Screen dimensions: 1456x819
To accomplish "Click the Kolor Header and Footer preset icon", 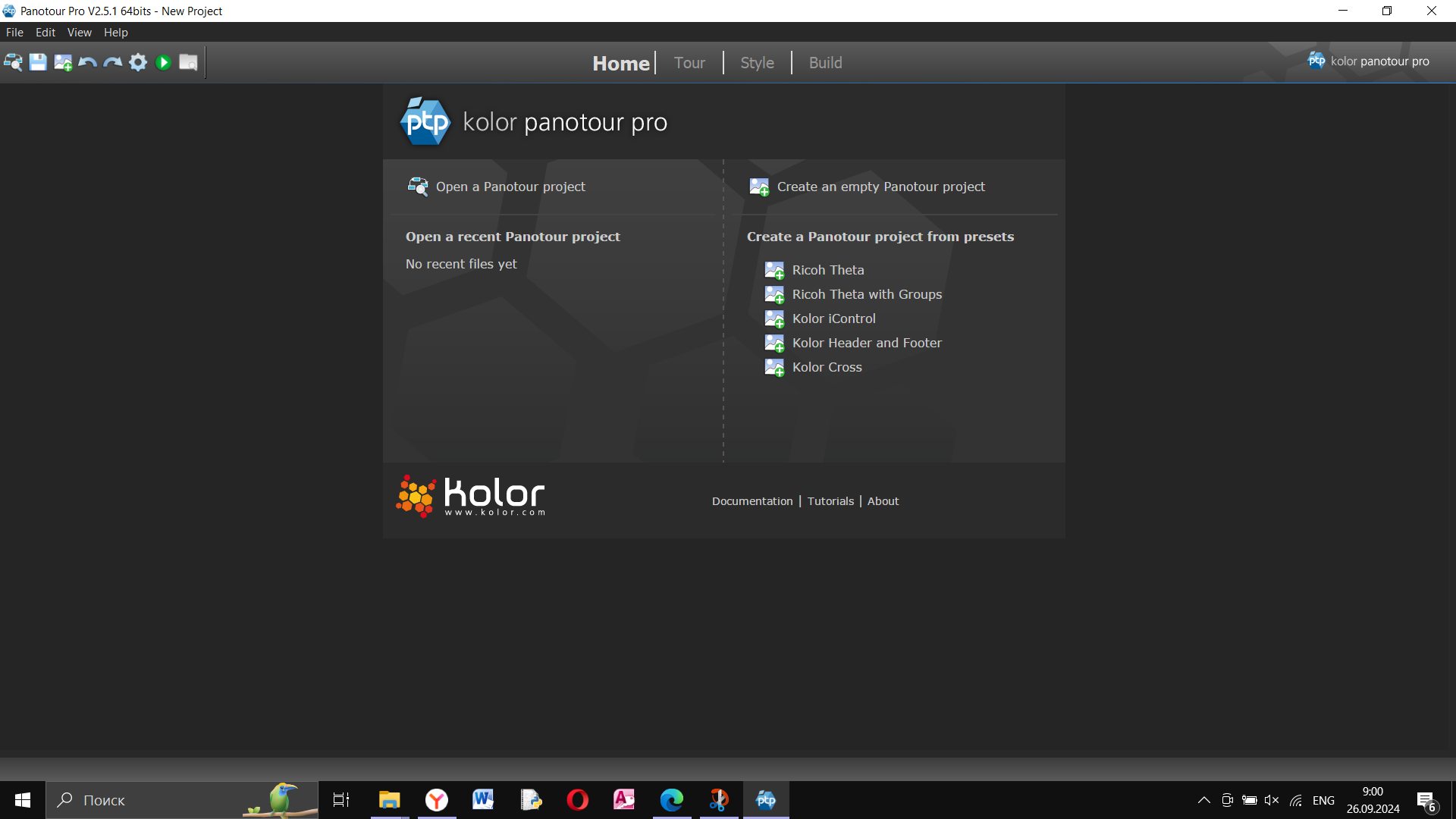I will click(774, 343).
